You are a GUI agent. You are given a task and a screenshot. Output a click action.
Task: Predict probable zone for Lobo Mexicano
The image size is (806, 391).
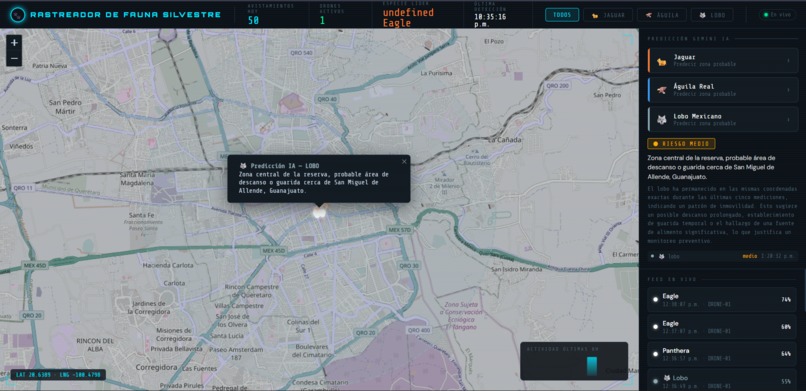tap(723, 119)
